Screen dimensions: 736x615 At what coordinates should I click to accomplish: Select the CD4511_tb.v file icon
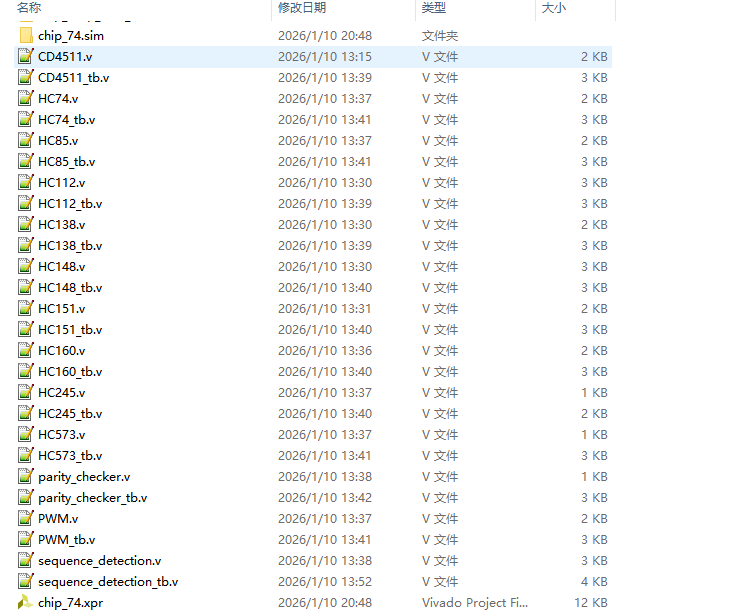(26, 77)
